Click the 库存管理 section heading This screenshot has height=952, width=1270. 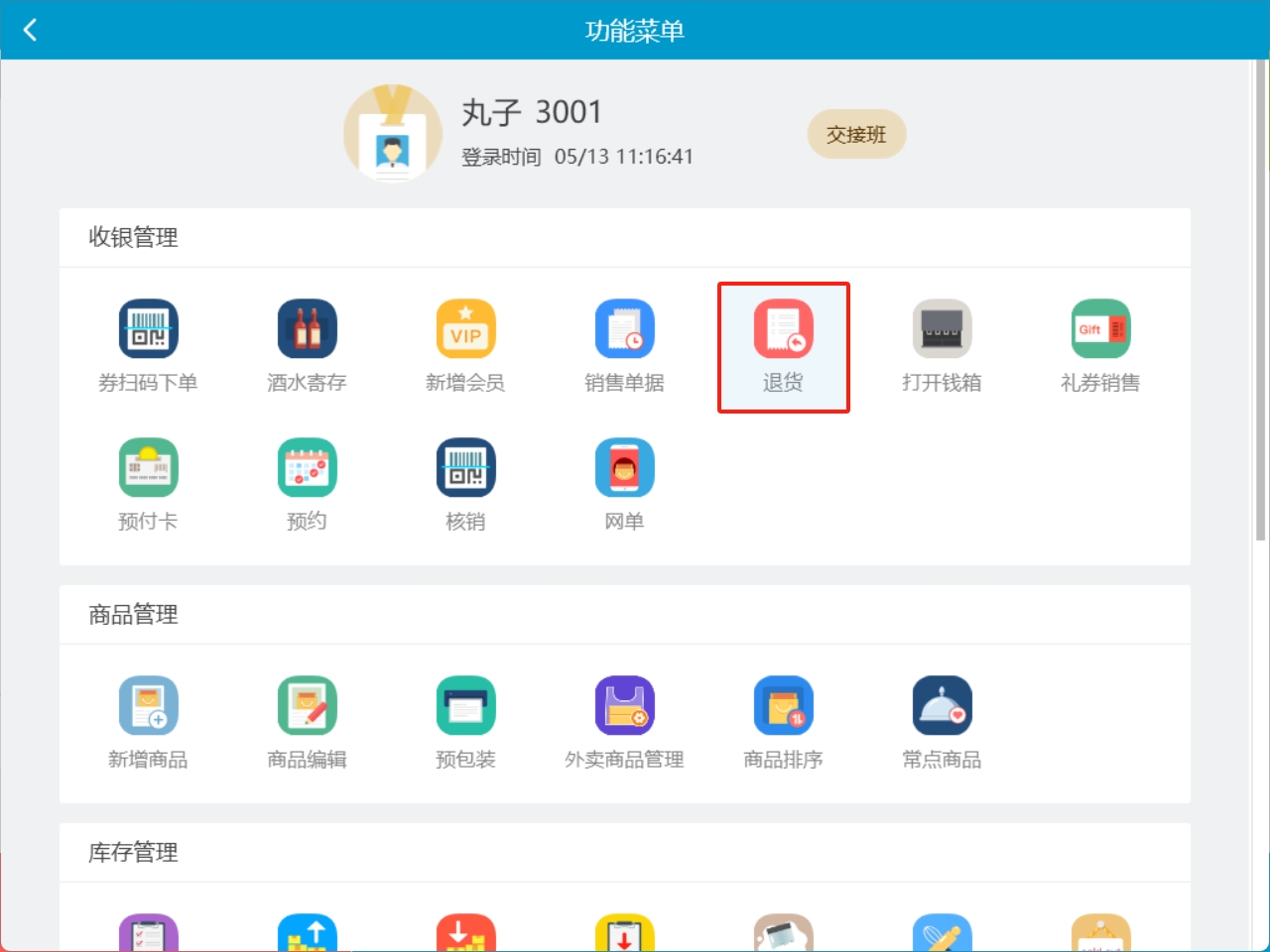coord(133,853)
